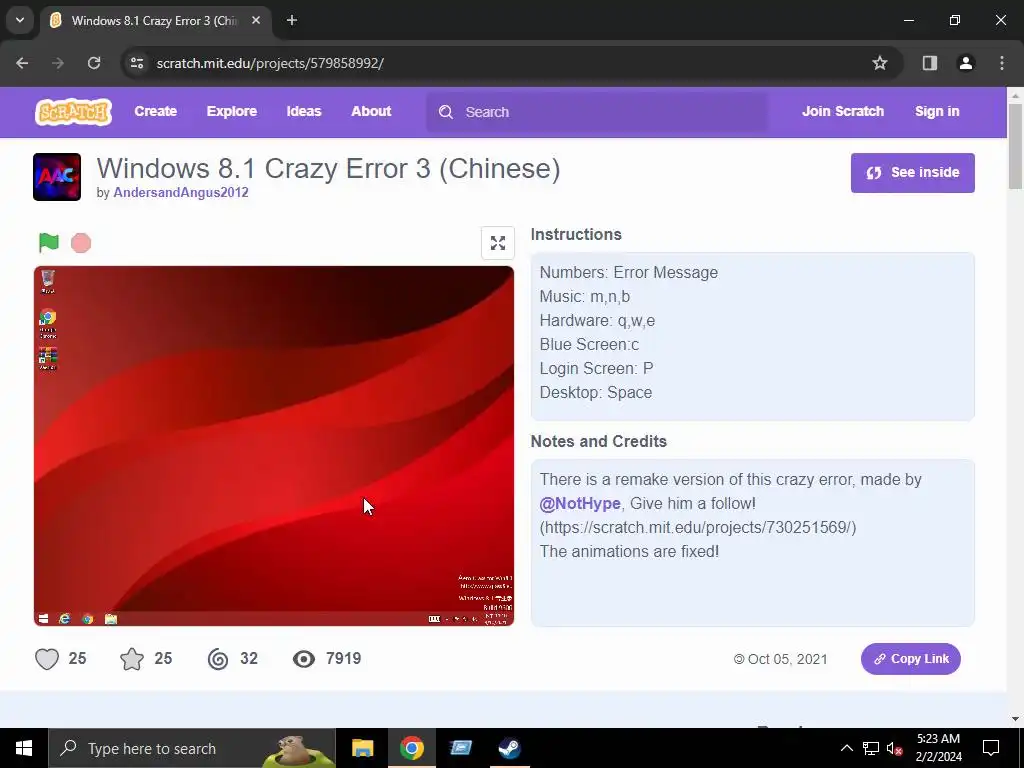The width and height of the screenshot is (1024, 768).
Task: View remixes via the spiral icon
Action: pos(218,659)
